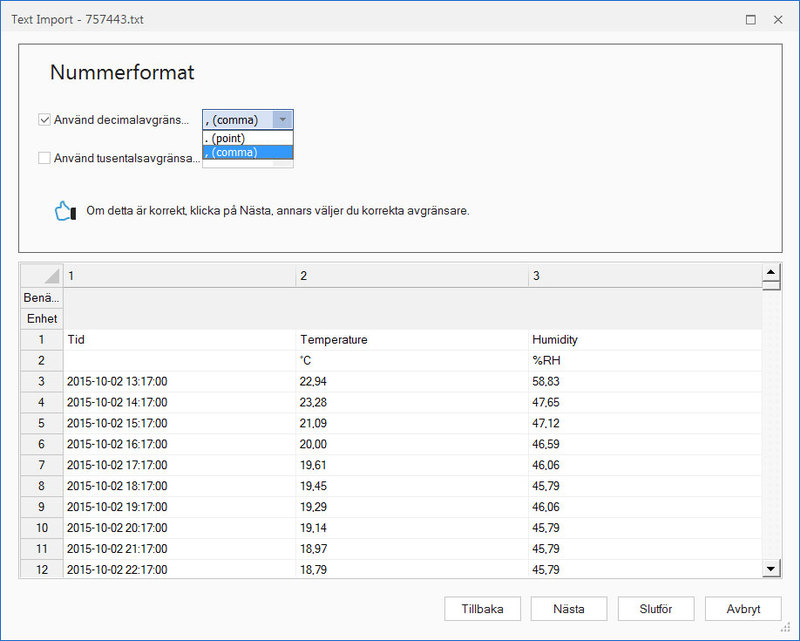This screenshot has width=800, height=641.
Task: Click the vertical scrollbar thumb
Action: tap(771, 285)
